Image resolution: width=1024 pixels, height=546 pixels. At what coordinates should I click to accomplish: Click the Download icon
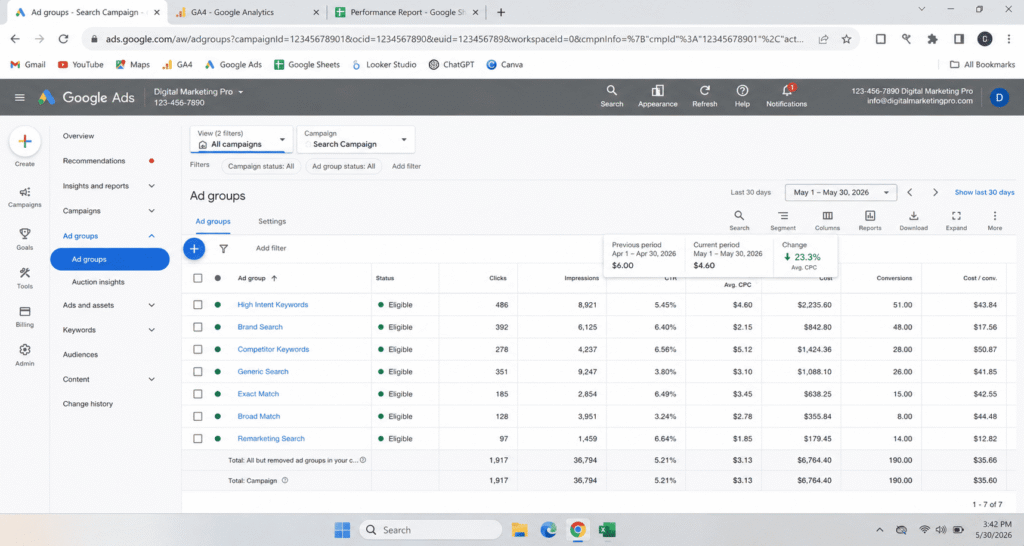point(914,216)
